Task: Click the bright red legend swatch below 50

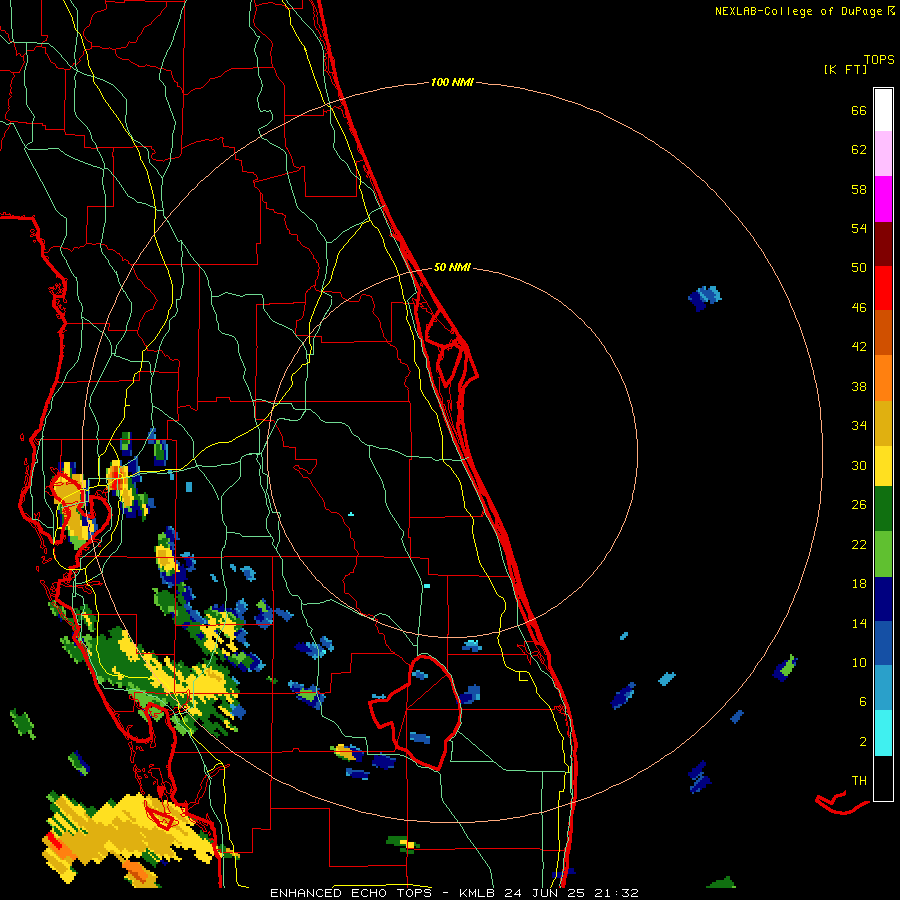Action: click(x=883, y=288)
